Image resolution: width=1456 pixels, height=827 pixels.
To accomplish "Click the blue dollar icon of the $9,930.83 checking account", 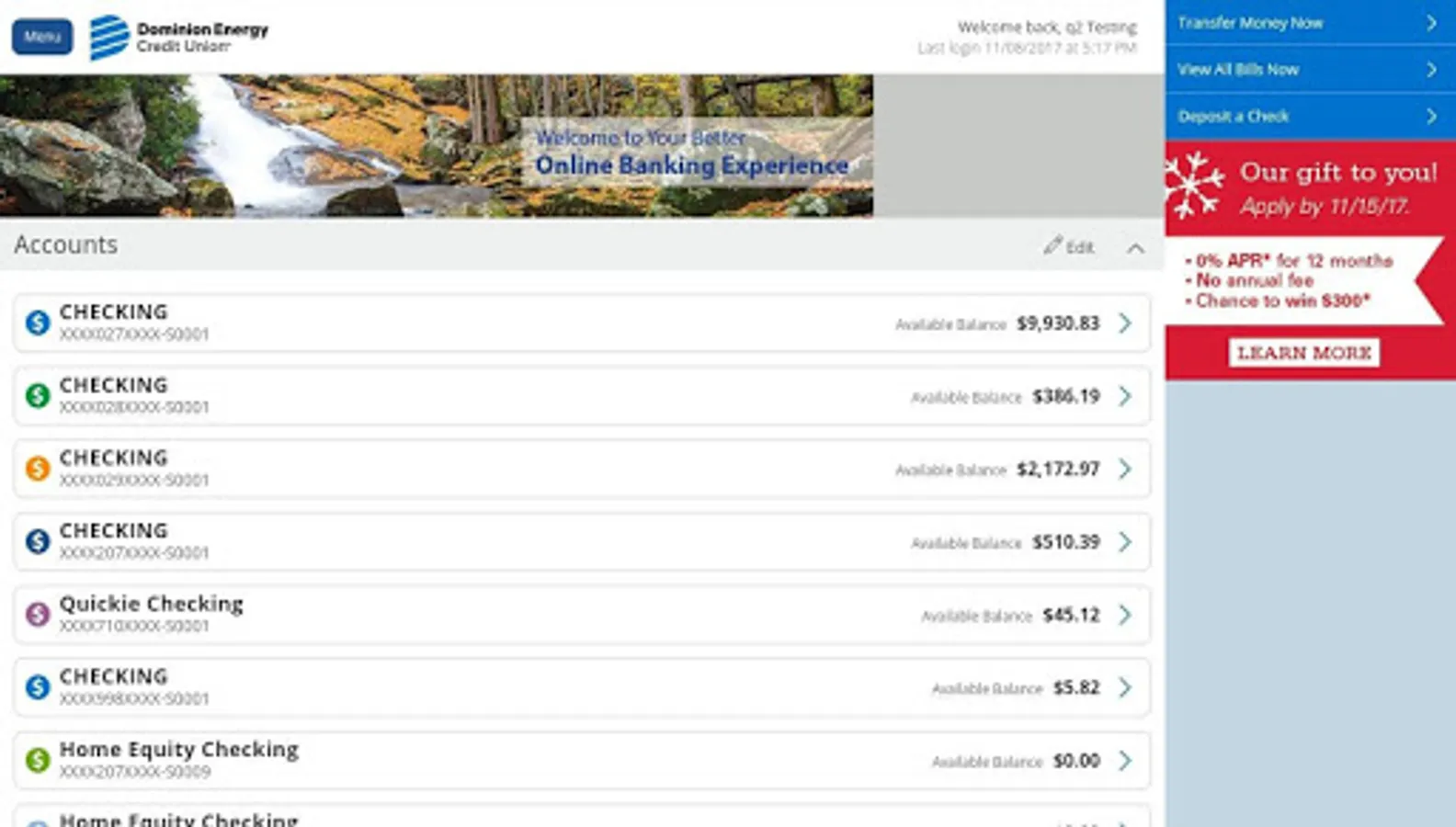I will point(38,323).
